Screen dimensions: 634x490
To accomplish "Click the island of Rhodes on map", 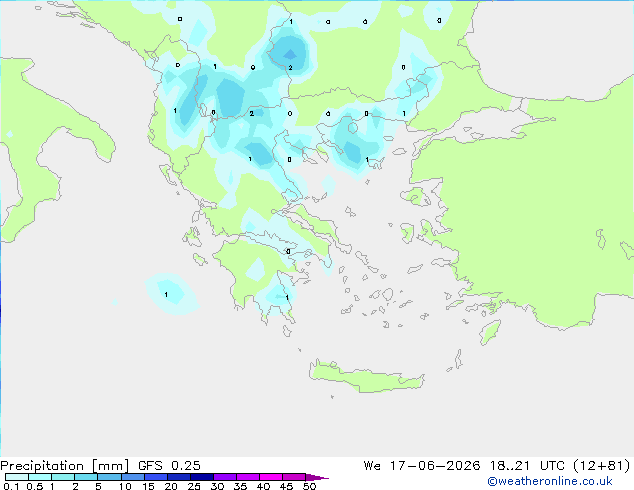I will coord(490,332).
